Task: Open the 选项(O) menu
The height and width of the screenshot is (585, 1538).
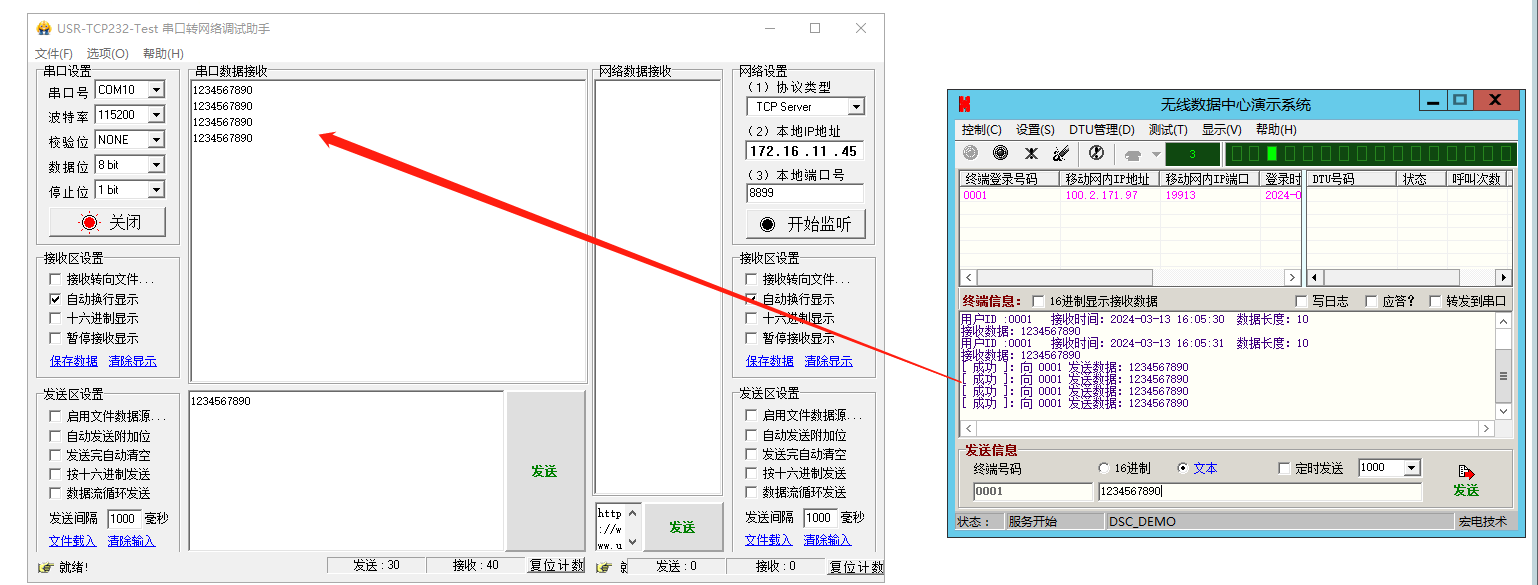Action: pyautogui.click(x=107, y=53)
